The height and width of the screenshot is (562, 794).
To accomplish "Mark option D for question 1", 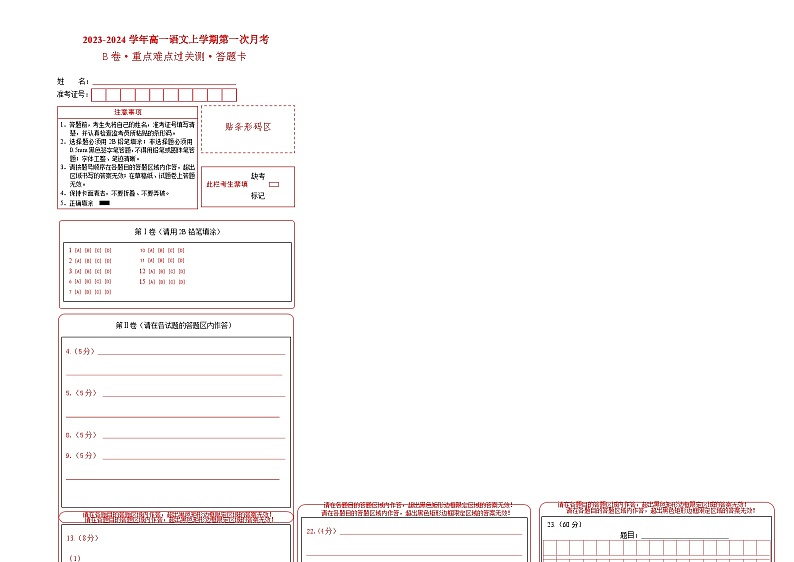I will point(108,251).
